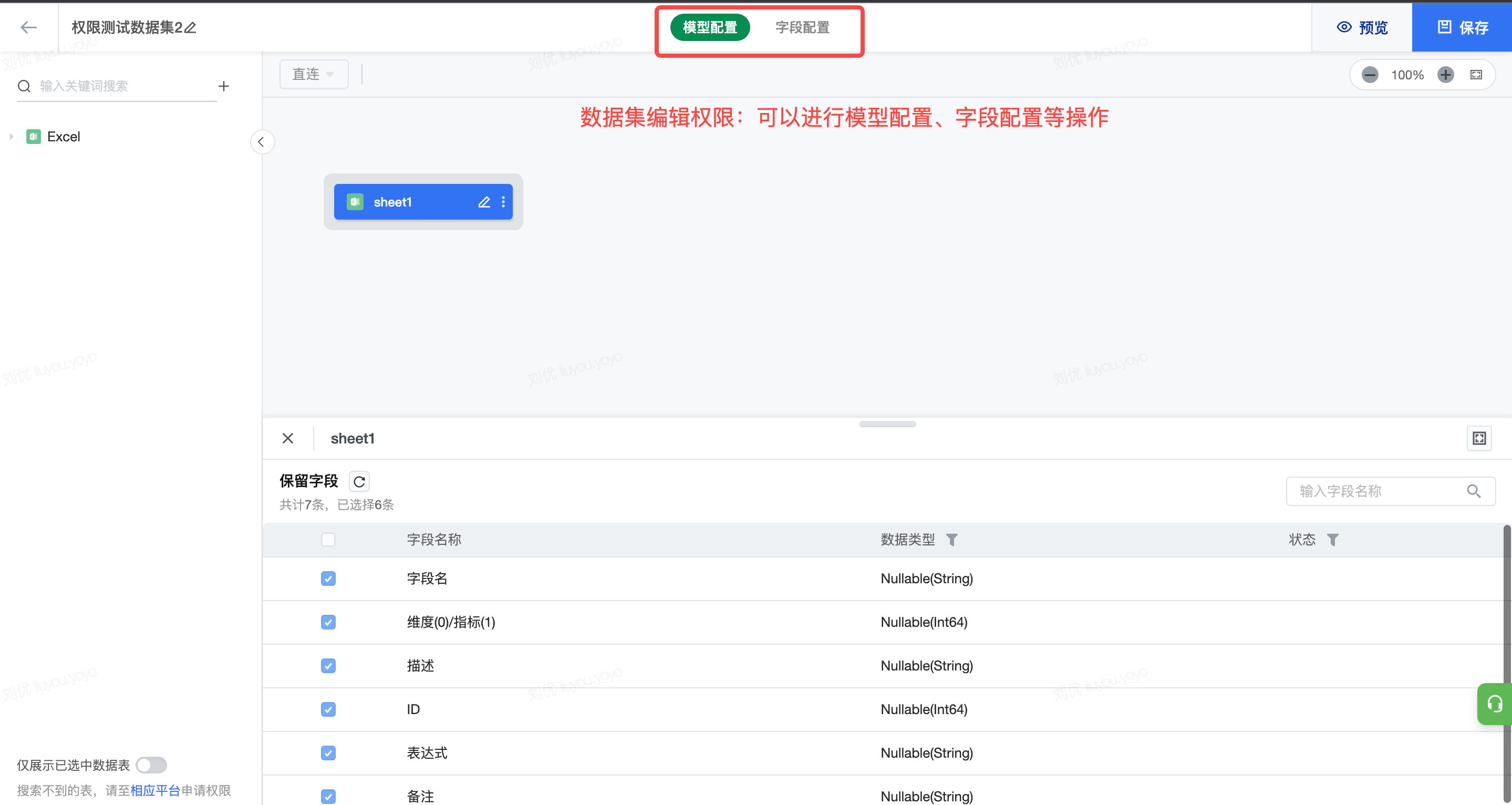Screen dimensions: 1512x805
Task: Uncheck the 描述 row checkbox
Action: click(x=328, y=666)
